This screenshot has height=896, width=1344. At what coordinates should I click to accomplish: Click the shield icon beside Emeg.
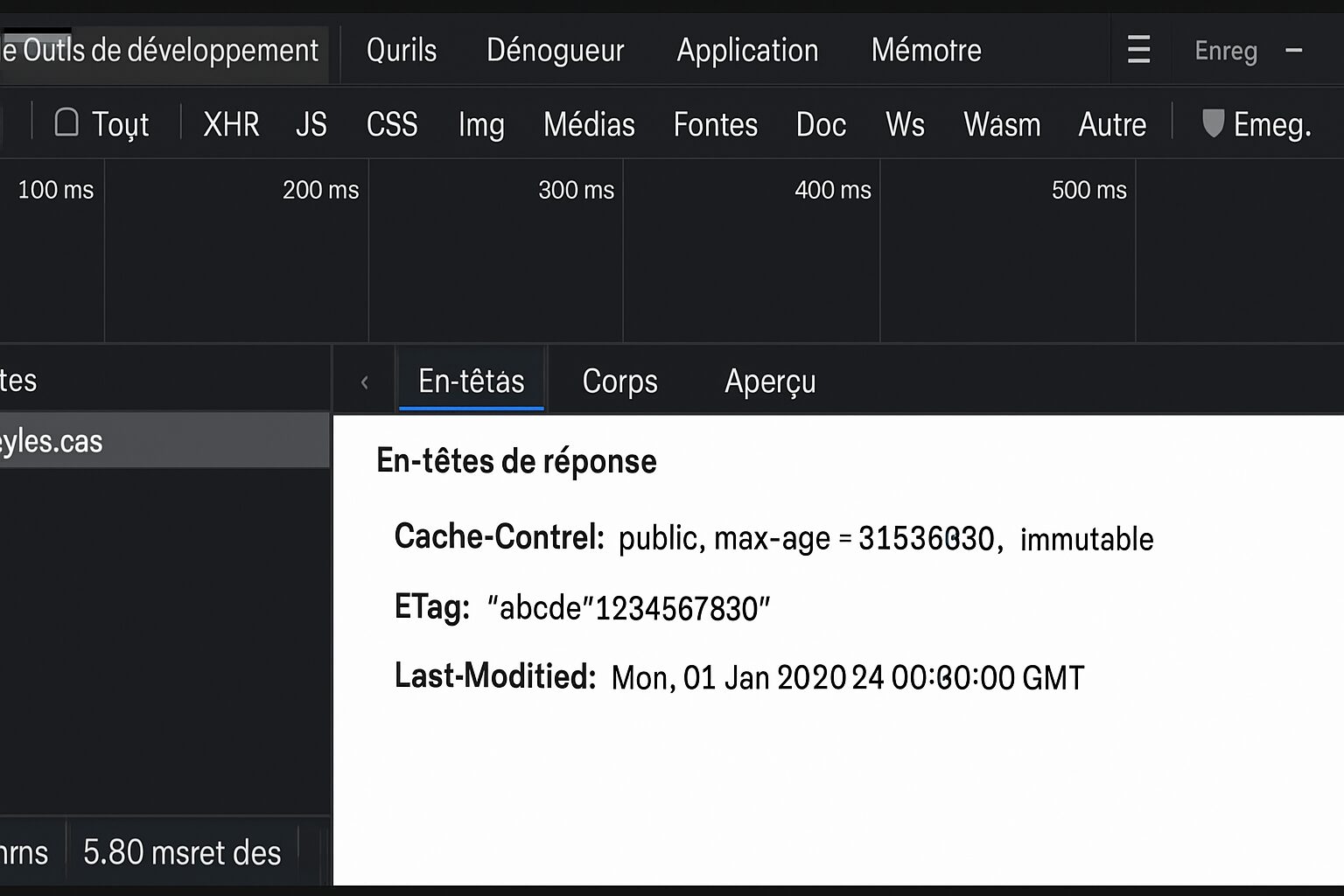coord(1213,123)
